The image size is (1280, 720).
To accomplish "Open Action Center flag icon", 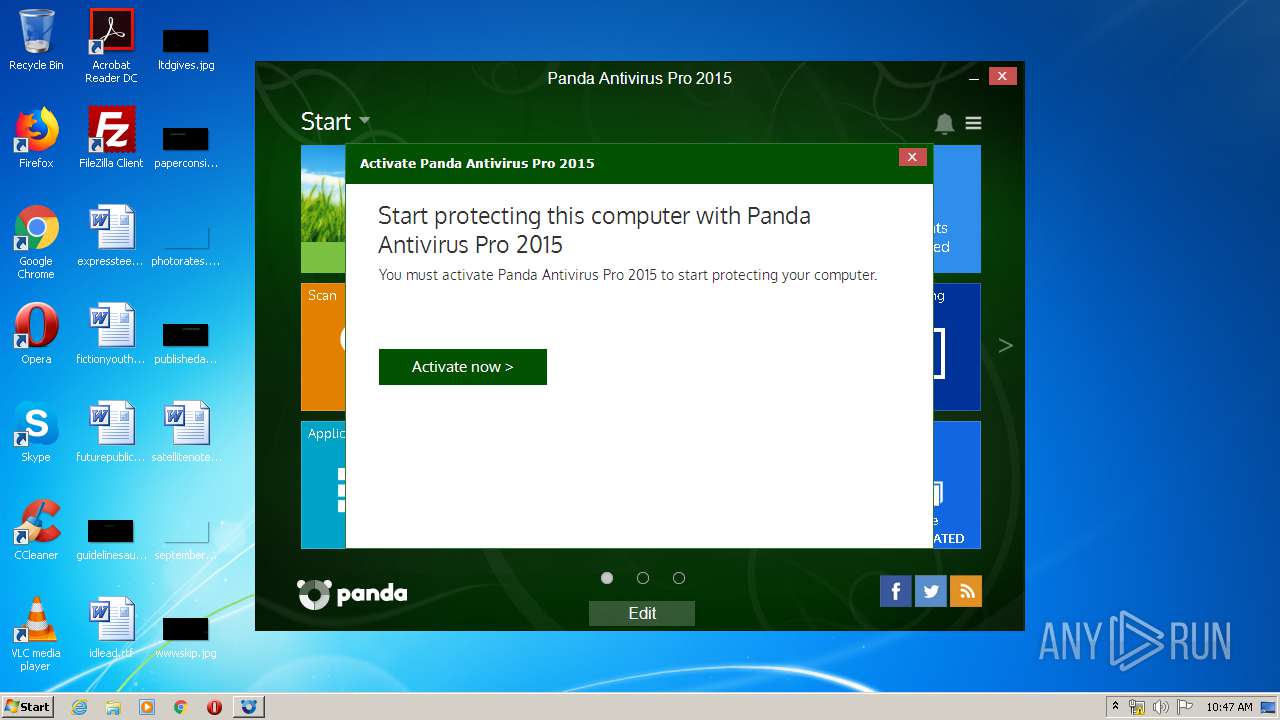I will (x=1184, y=707).
